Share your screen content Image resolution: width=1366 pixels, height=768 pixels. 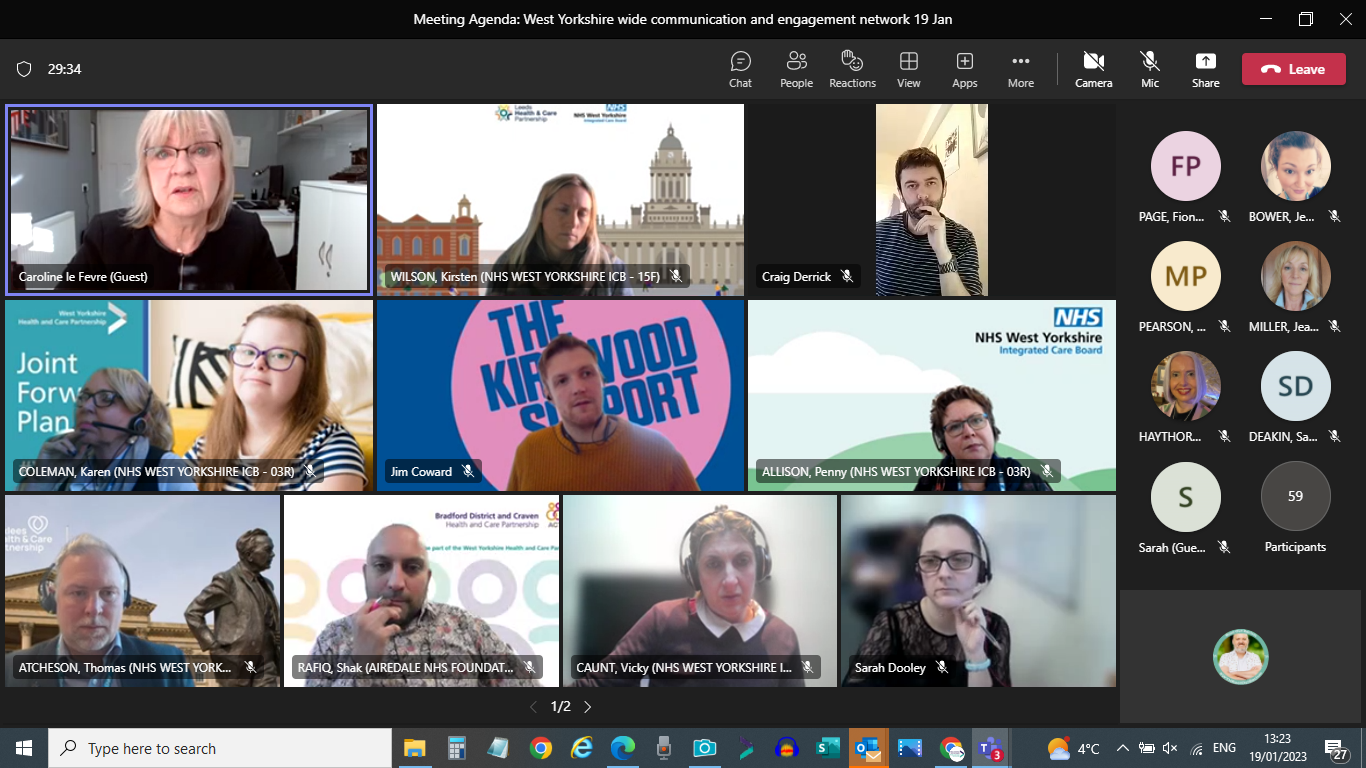point(1205,69)
